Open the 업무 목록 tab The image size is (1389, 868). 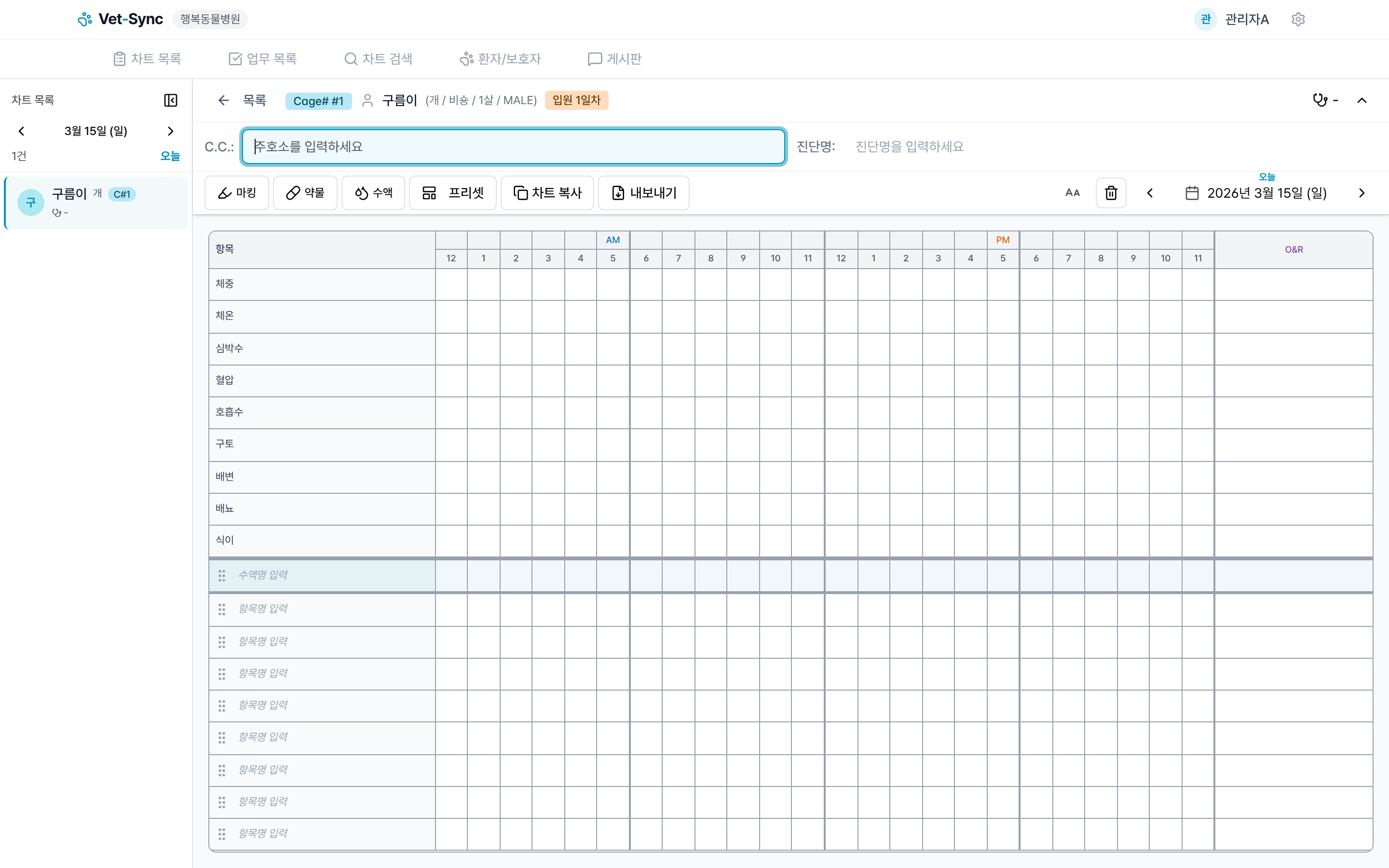click(263, 58)
